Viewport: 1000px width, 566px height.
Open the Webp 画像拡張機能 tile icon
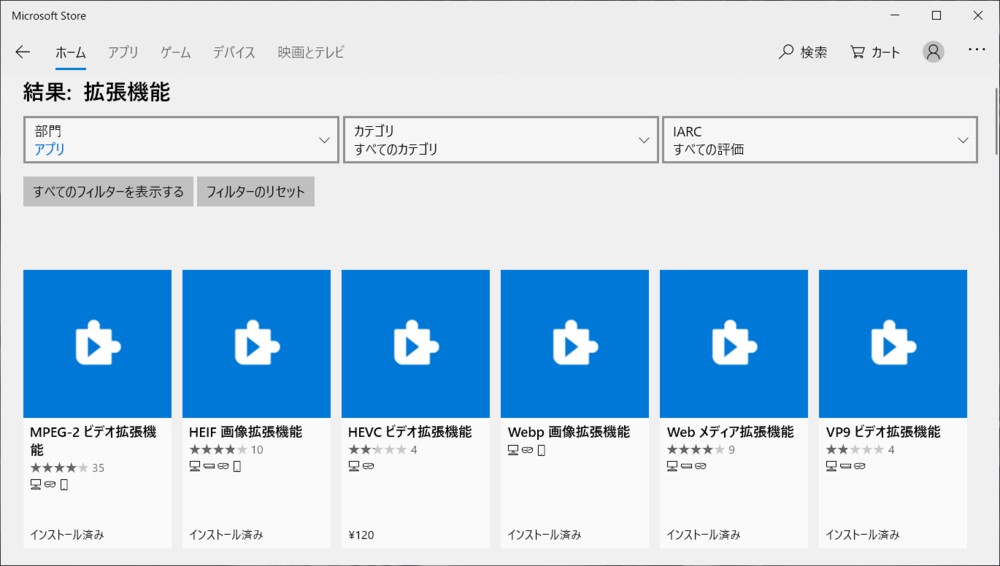click(575, 344)
